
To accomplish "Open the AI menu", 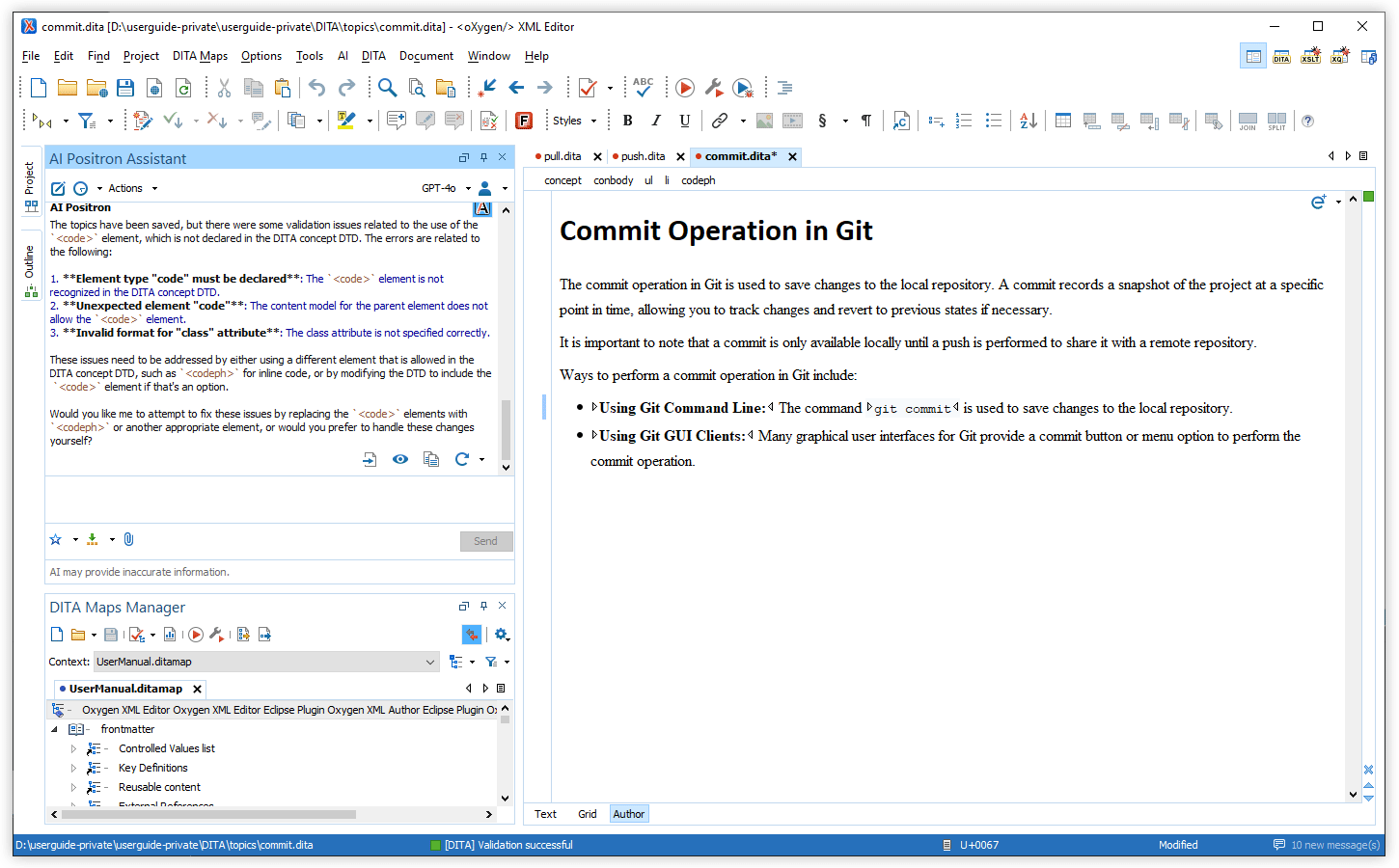I will coord(343,56).
